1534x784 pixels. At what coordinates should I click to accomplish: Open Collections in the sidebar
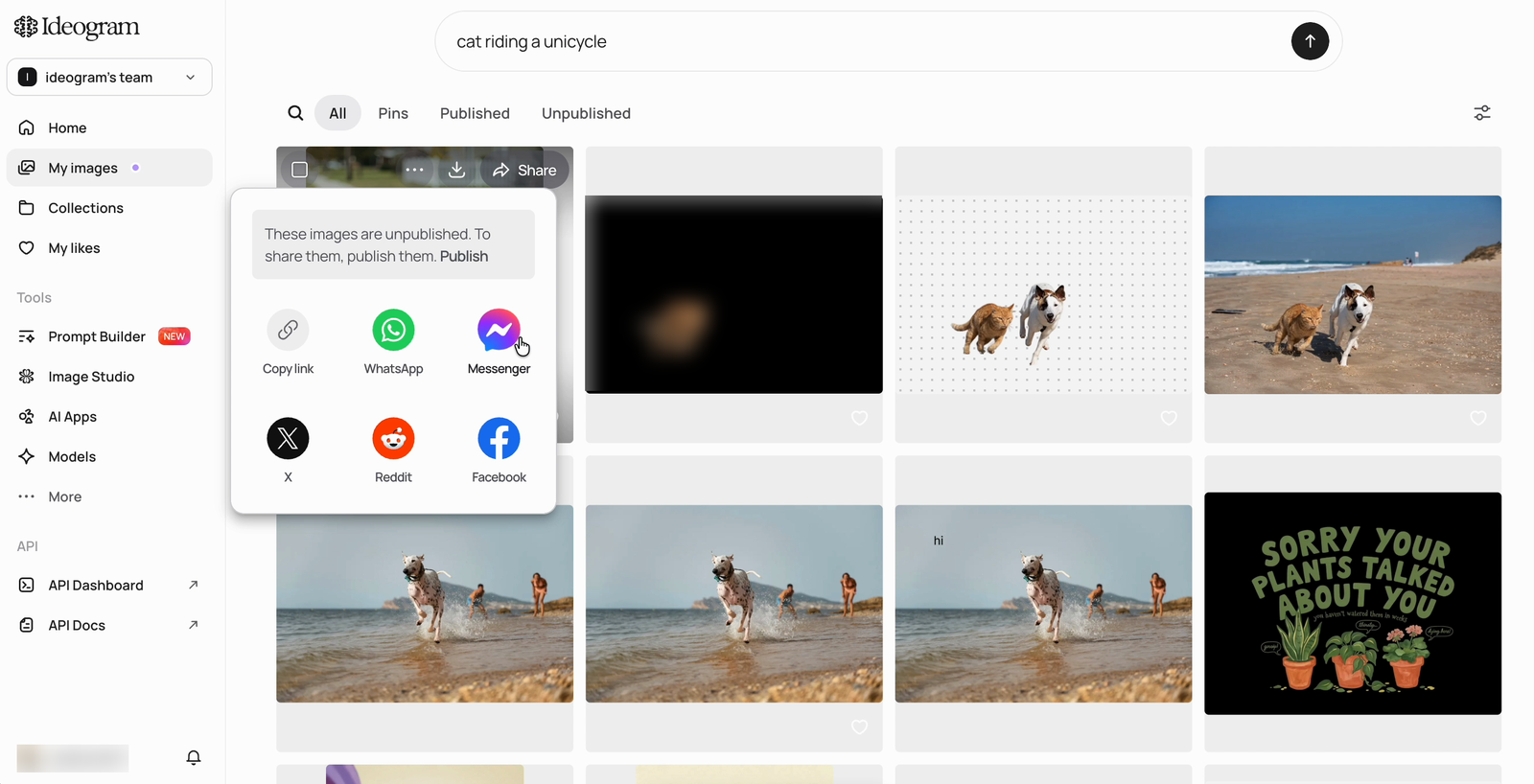click(109, 208)
